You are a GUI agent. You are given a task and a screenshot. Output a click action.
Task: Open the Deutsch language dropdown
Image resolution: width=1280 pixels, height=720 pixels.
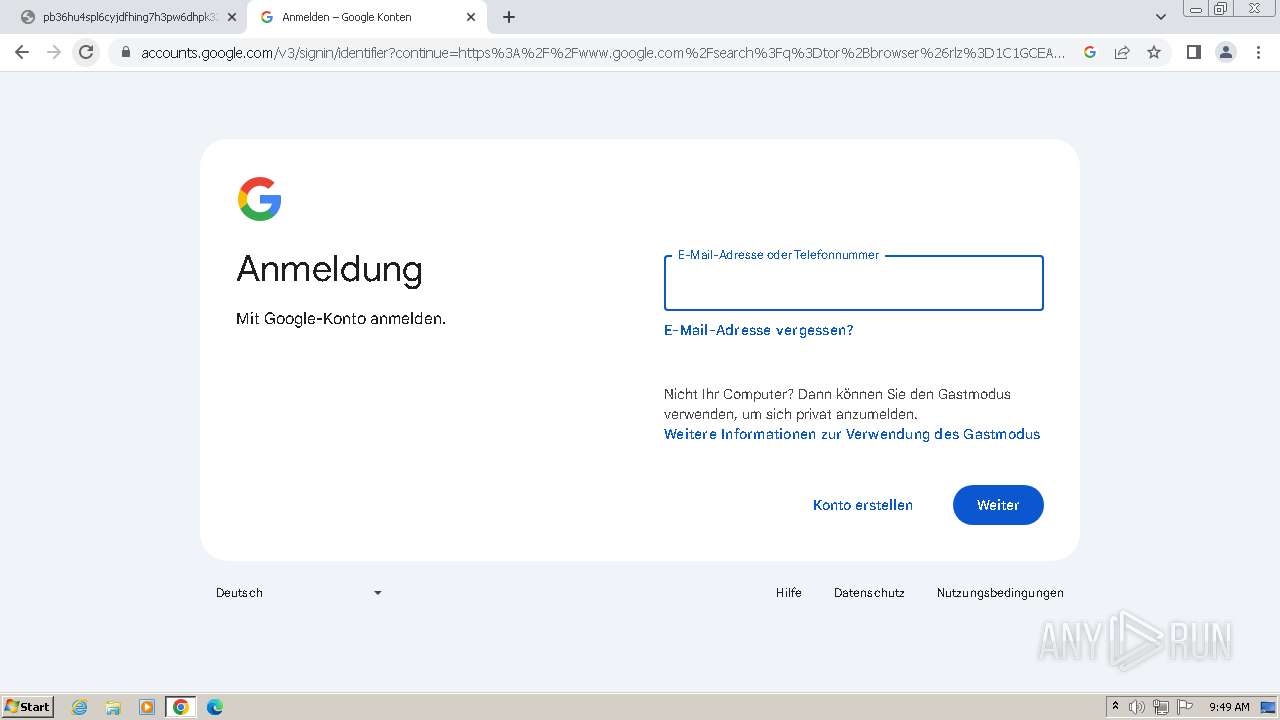[x=299, y=593]
